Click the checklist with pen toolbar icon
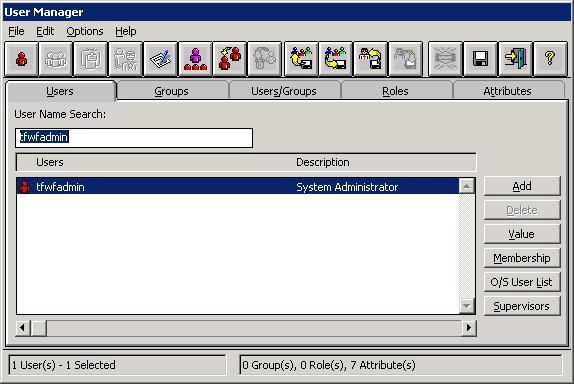This screenshot has width=574, height=384. coord(160,59)
